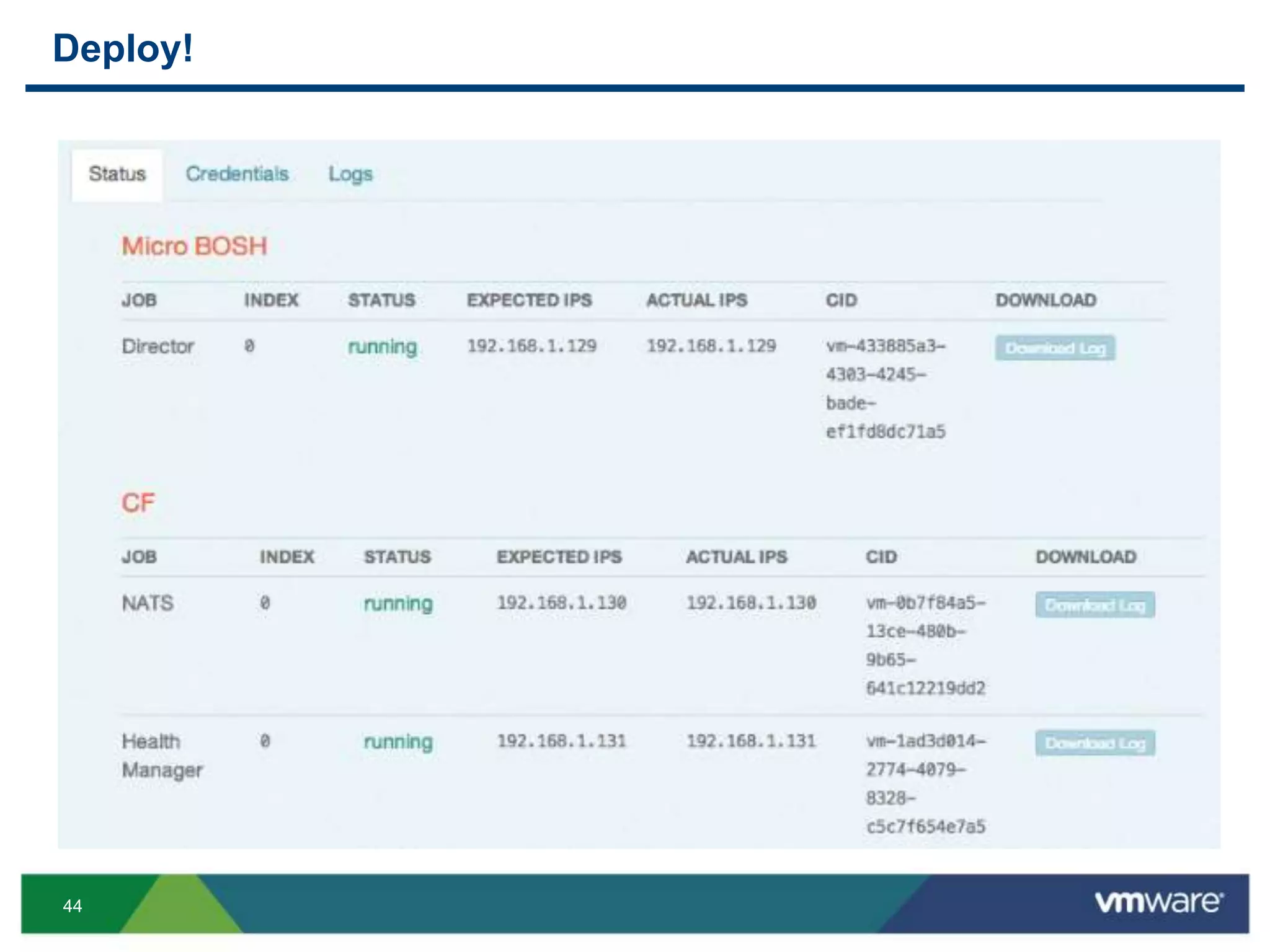
Task: Download log for NATS job
Action: [1095, 605]
